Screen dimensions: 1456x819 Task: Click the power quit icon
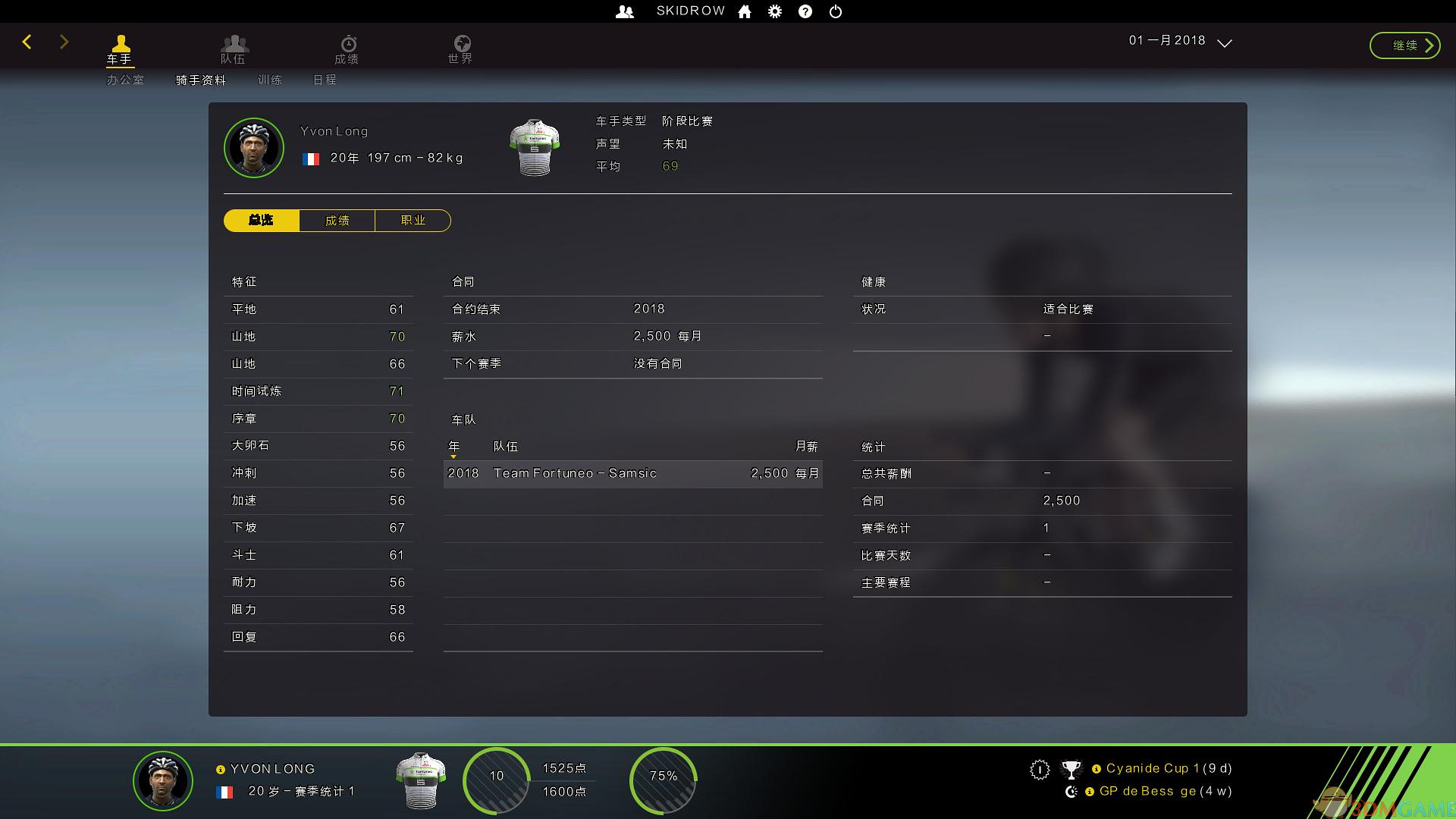tap(836, 11)
